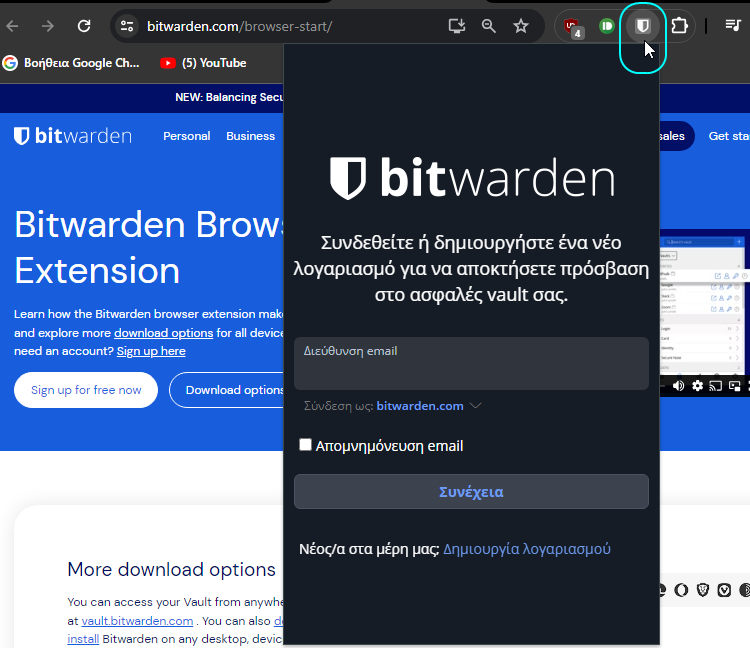
Task: Expand the bitwarden.com server selector dropdown
Action: click(x=429, y=406)
